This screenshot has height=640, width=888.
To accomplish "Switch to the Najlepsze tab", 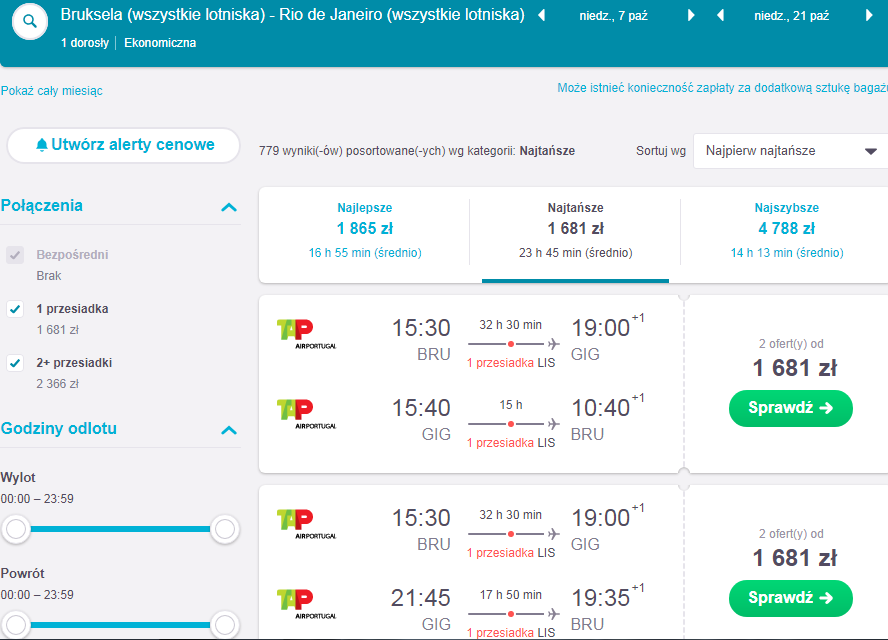I will (x=365, y=231).
